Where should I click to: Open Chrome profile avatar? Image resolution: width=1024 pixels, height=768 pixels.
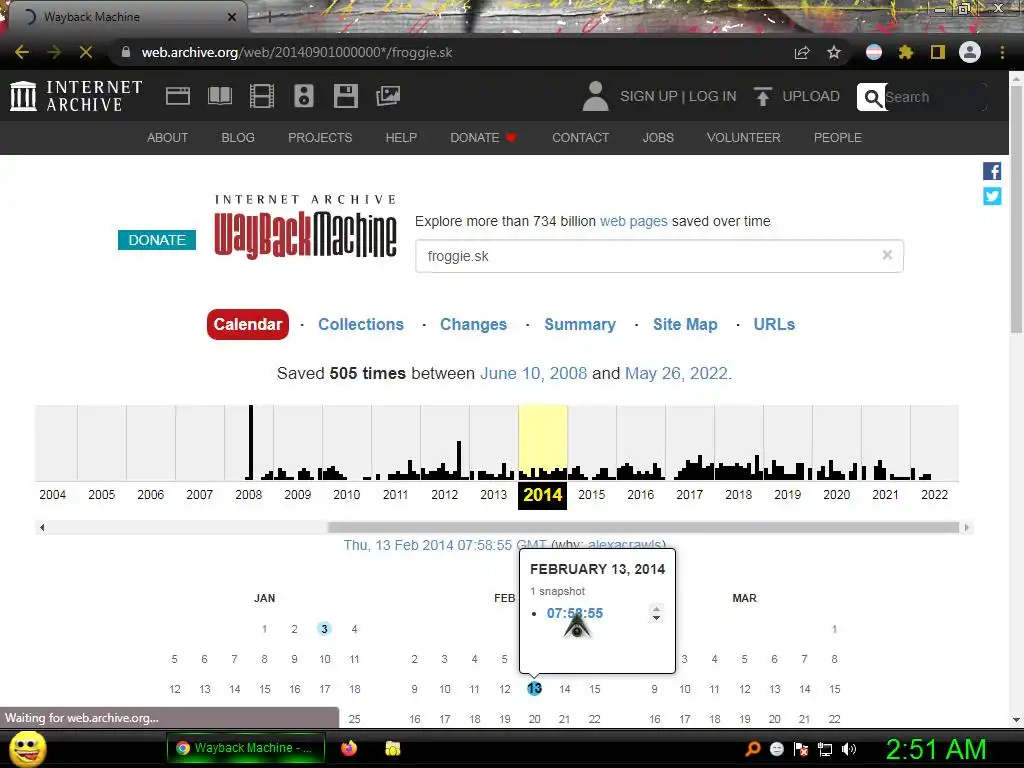(x=970, y=52)
